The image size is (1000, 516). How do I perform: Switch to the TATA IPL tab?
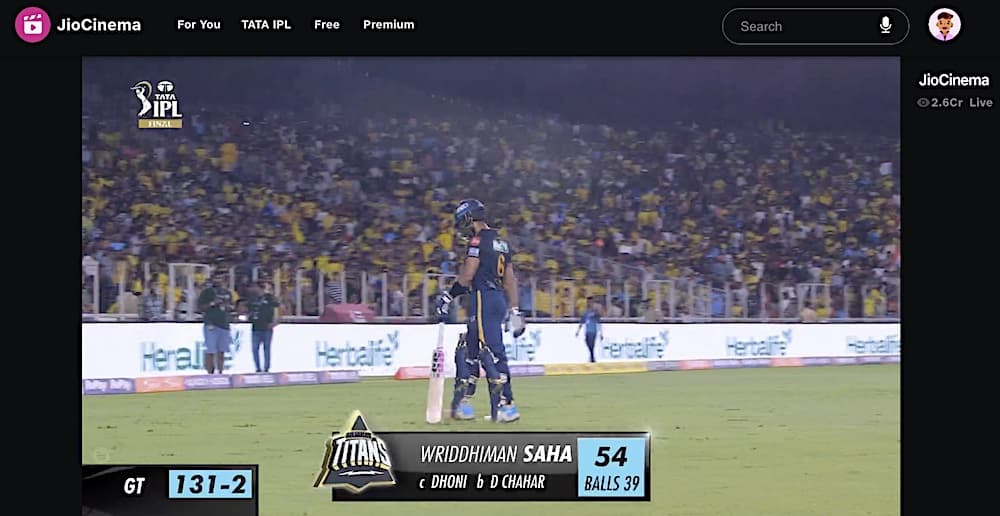pyautogui.click(x=266, y=25)
